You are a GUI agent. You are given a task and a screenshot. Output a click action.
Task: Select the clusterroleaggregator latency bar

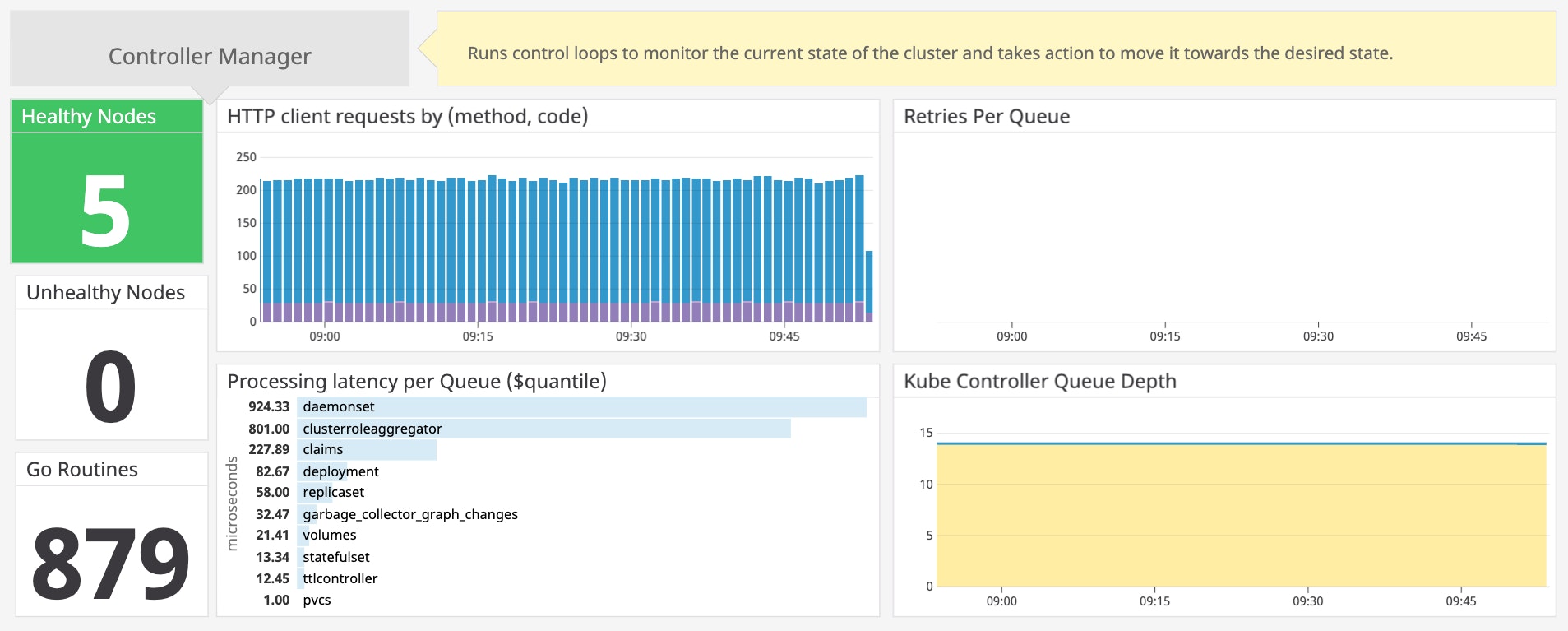(543, 429)
